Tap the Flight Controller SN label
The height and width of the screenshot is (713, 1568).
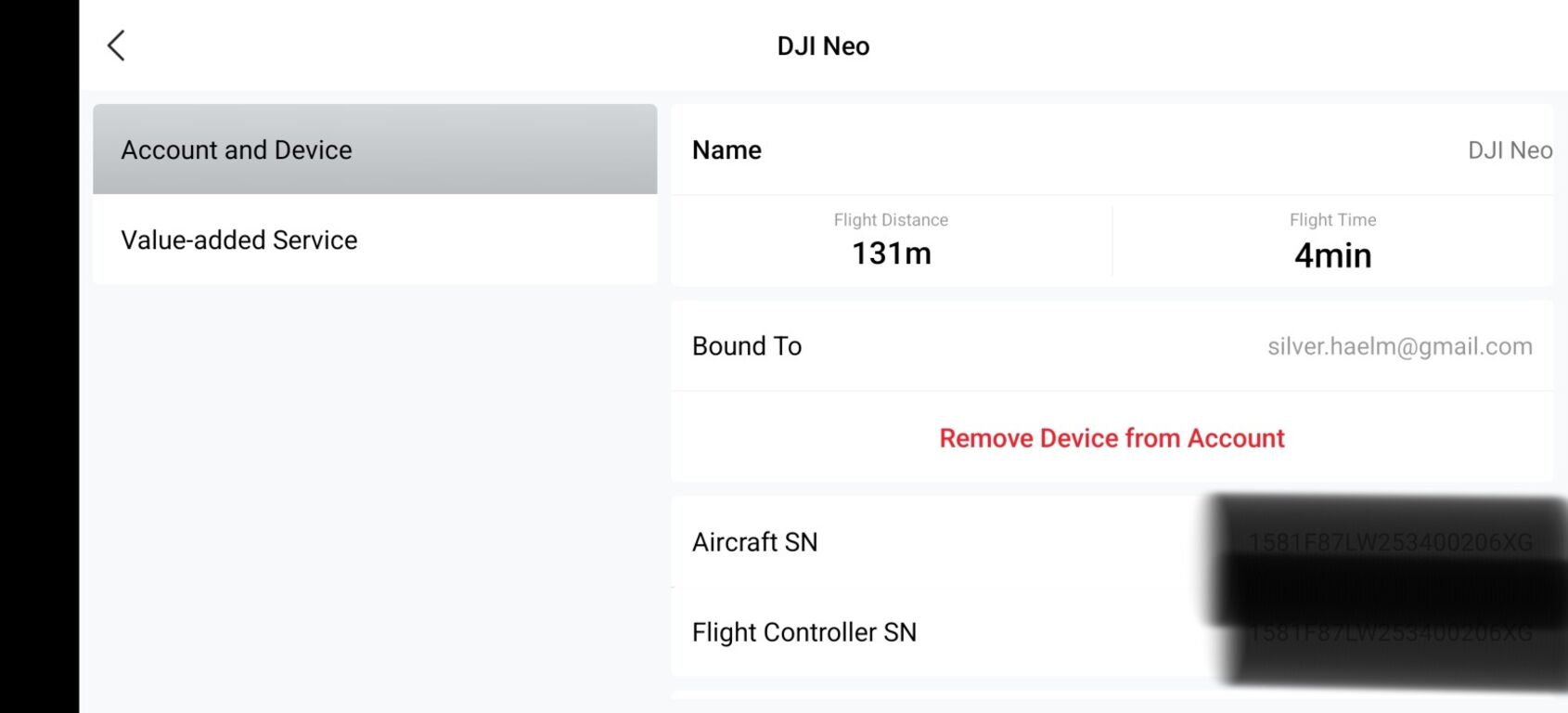point(804,632)
